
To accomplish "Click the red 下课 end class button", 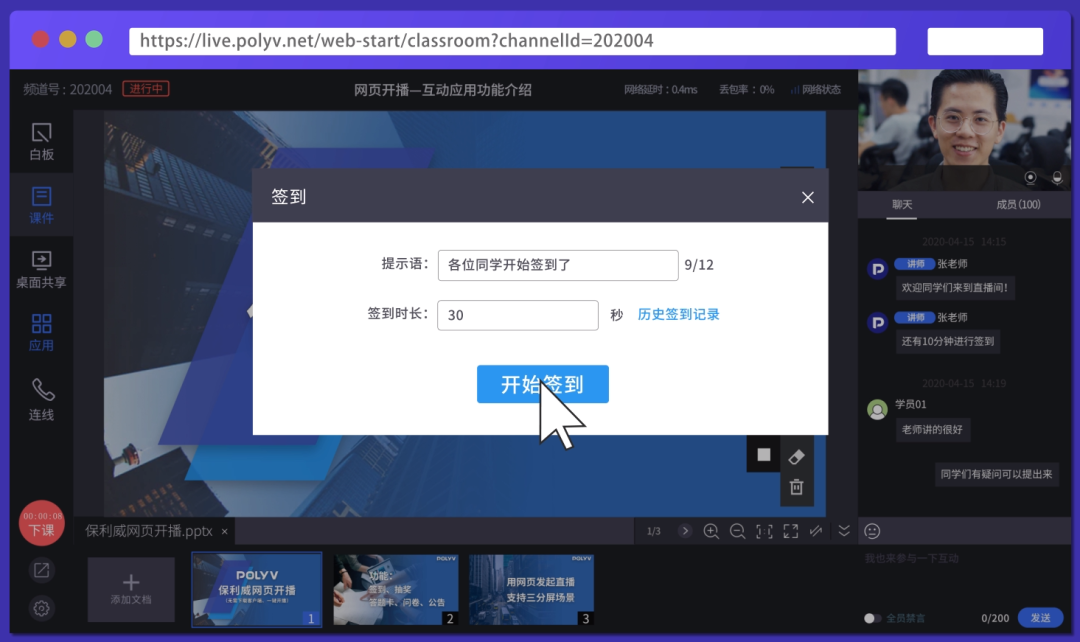I will click(41, 523).
